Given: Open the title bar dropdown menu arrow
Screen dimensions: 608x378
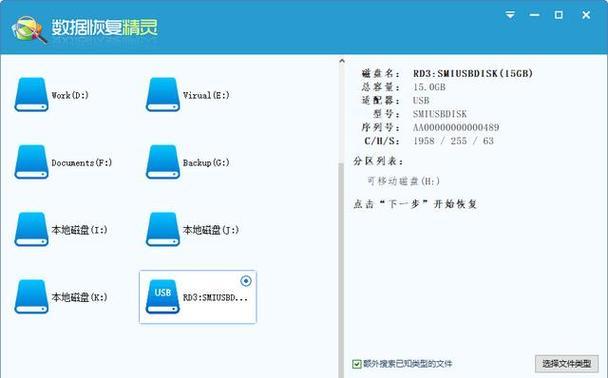Looking at the screenshot, I should [510, 15].
